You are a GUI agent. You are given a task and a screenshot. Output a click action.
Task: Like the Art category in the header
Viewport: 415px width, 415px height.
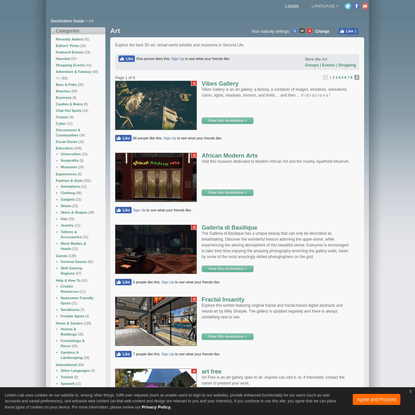(348, 31)
